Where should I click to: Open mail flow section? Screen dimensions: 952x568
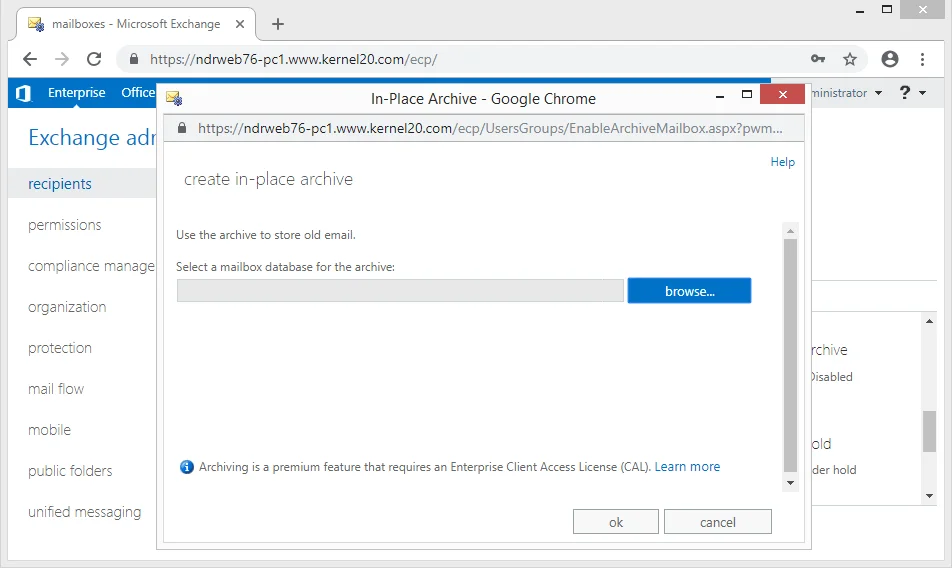pyautogui.click(x=56, y=389)
